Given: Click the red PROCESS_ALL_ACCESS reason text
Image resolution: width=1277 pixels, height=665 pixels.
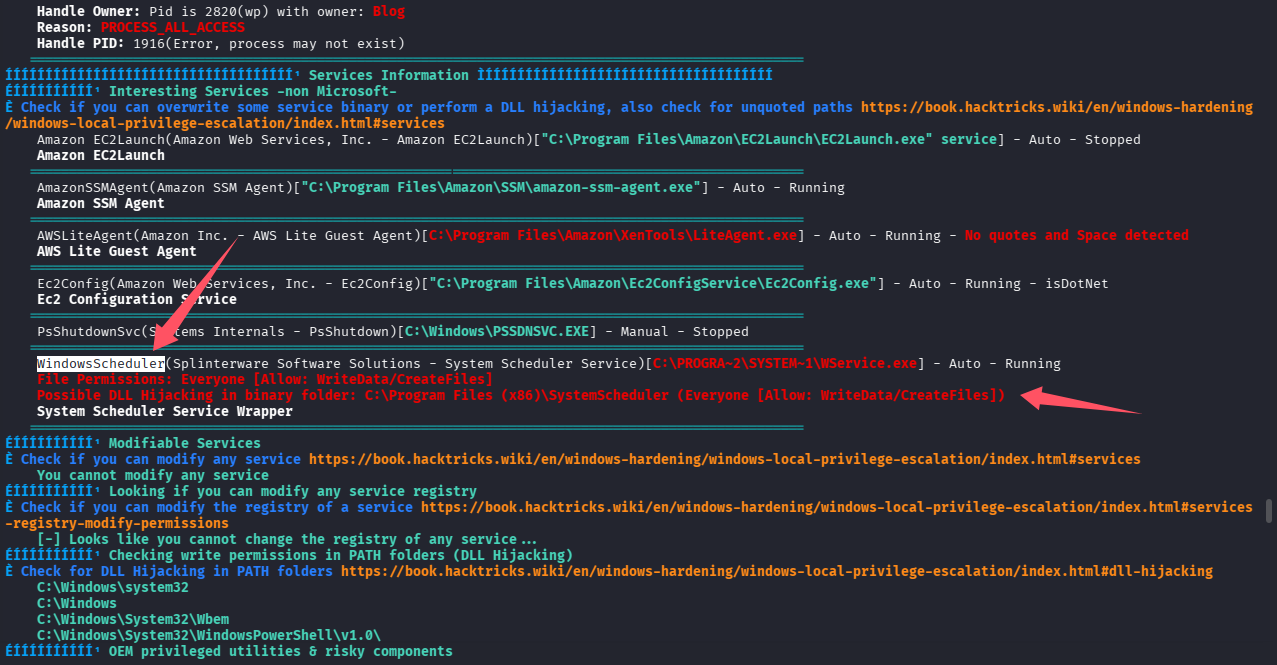Looking at the screenshot, I should click(x=172, y=27).
